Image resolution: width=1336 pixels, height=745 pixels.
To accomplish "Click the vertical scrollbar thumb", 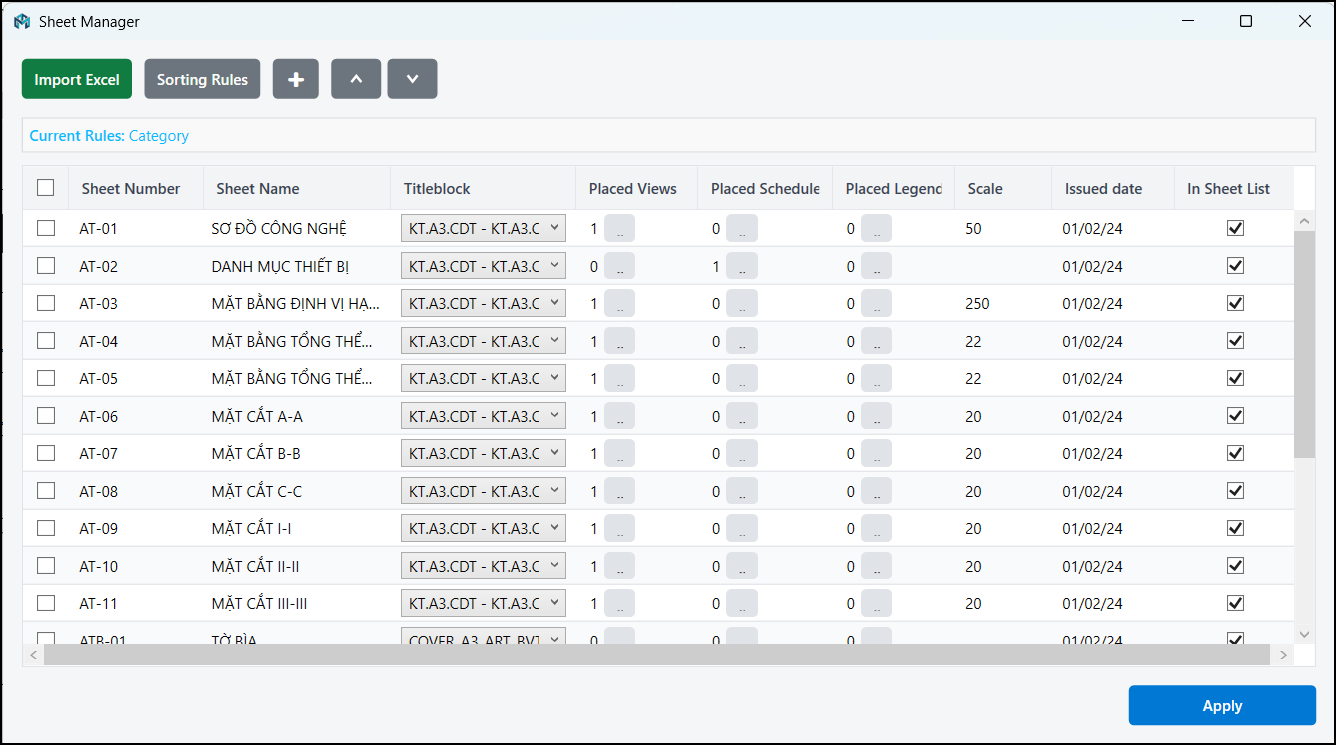I will coord(1304,345).
